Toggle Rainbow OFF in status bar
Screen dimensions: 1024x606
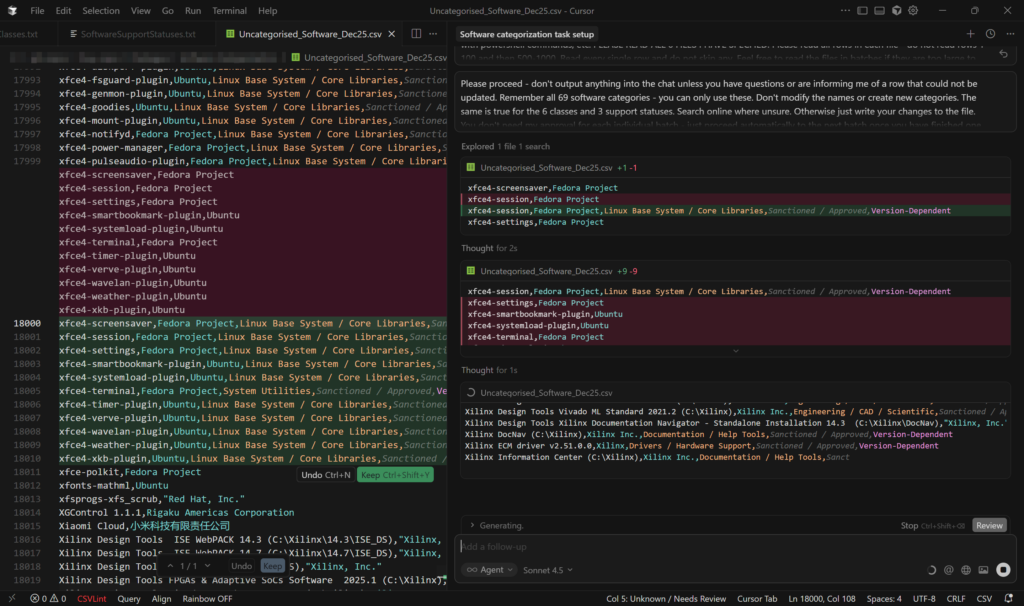click(x=206, y=599)
